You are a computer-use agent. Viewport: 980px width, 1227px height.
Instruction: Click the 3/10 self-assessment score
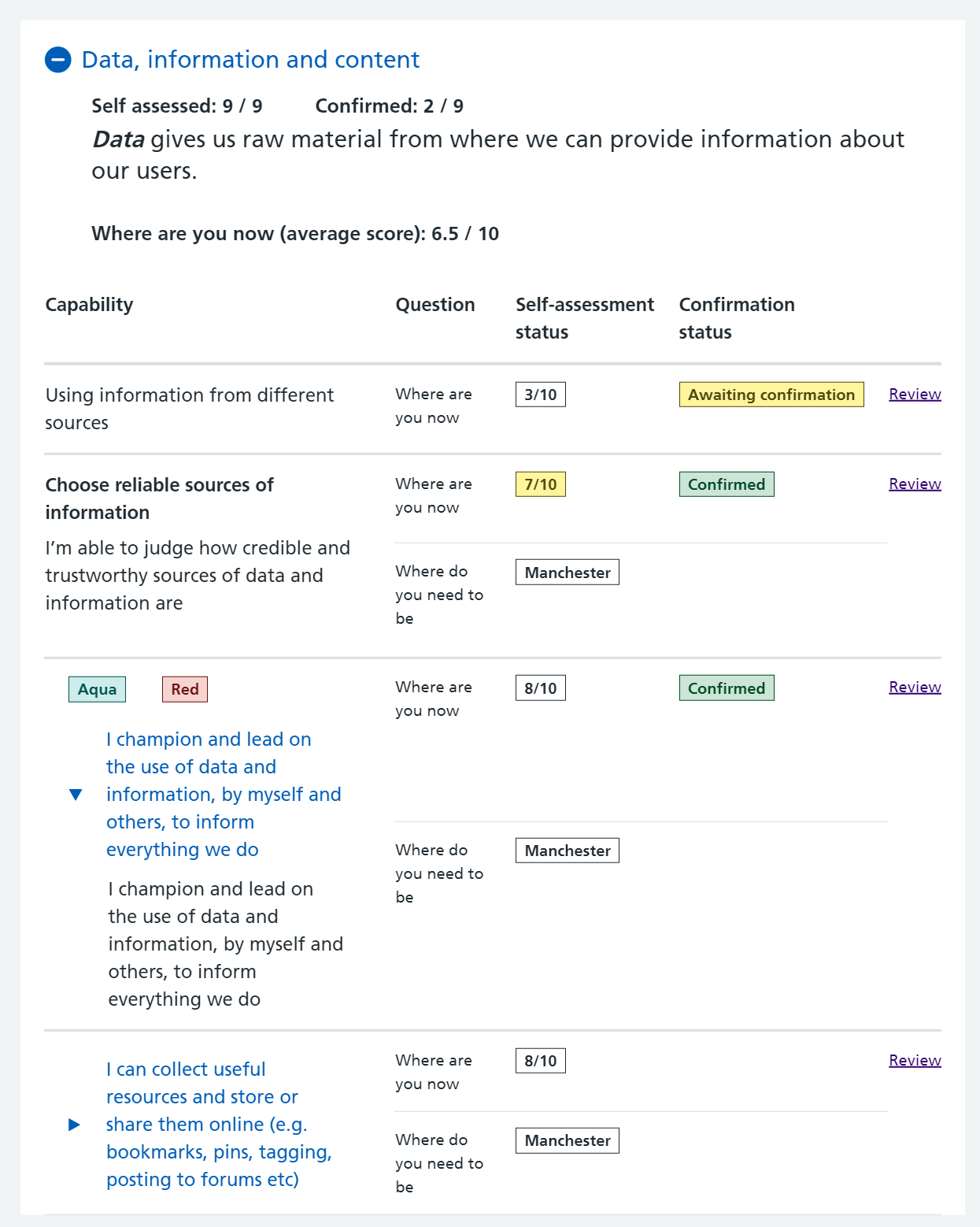tap(541, 395)
